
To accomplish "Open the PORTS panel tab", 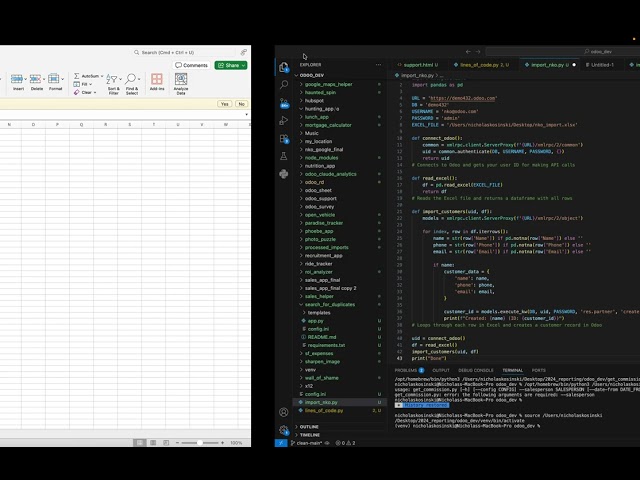I will click(538, 370).
